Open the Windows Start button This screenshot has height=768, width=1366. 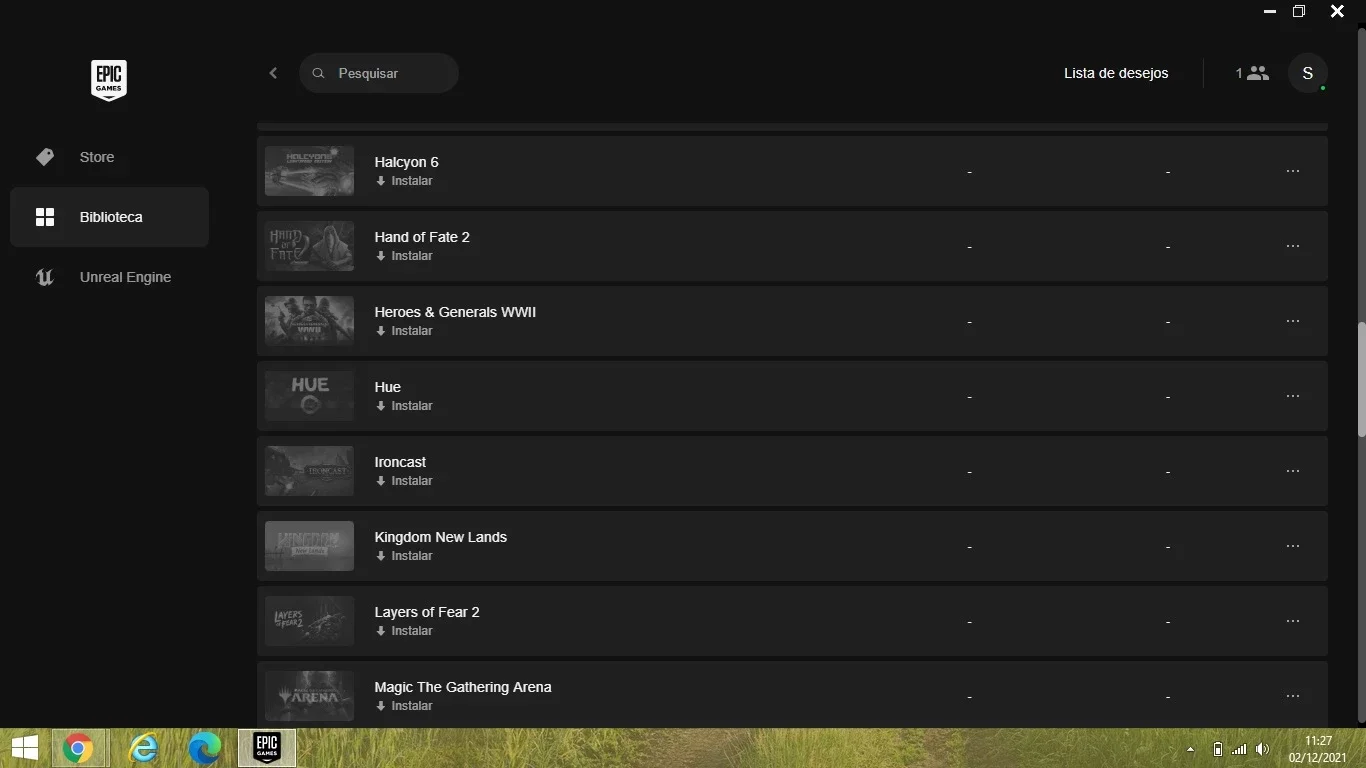25,748
